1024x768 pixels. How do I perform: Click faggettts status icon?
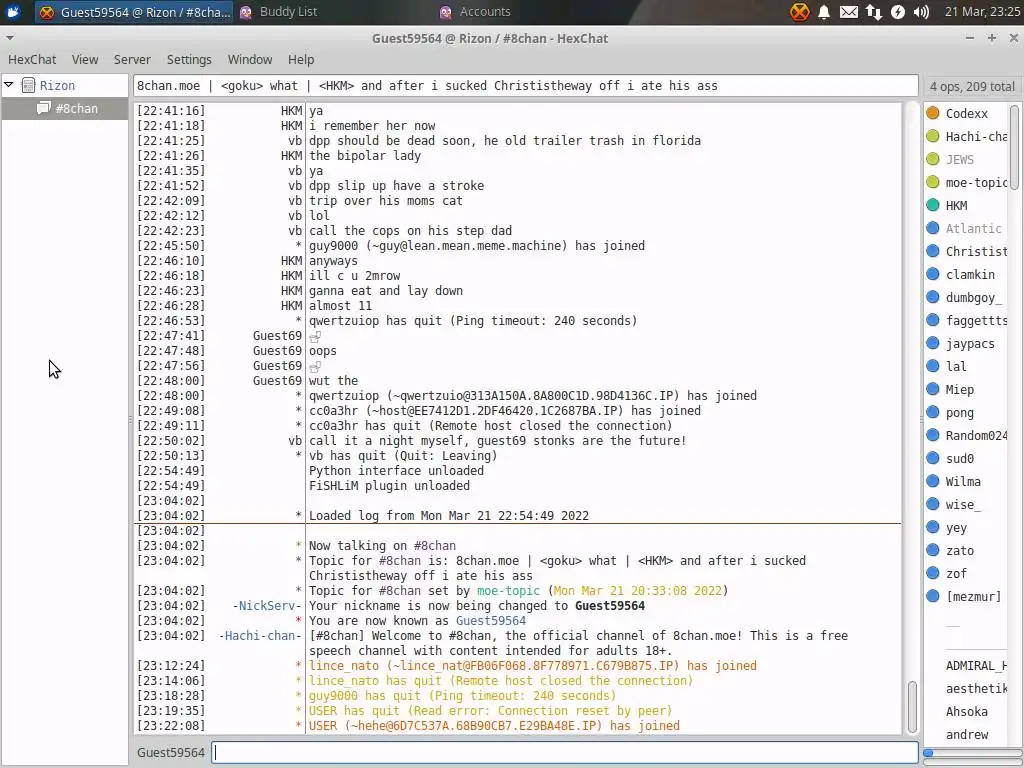coord(933,320)
